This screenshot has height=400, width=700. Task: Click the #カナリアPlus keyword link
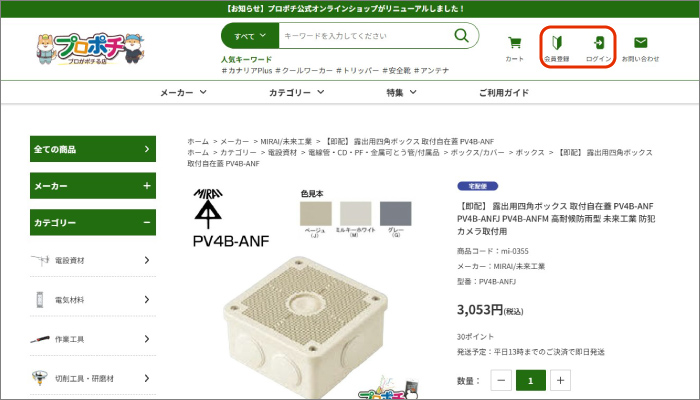point(246,71)
